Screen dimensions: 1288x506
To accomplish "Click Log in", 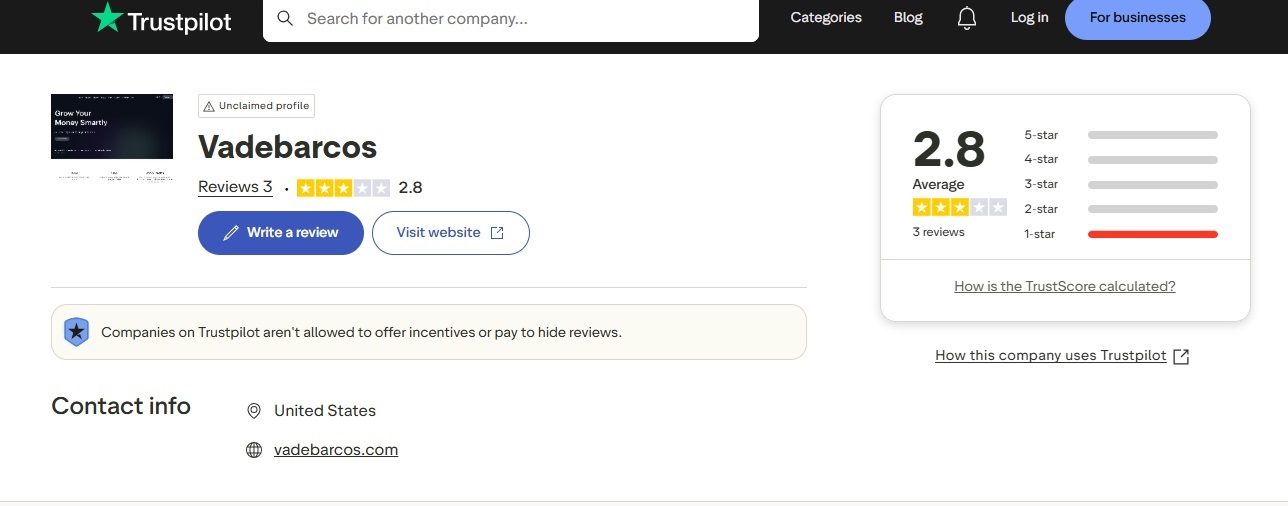I will coord(1029,18).
